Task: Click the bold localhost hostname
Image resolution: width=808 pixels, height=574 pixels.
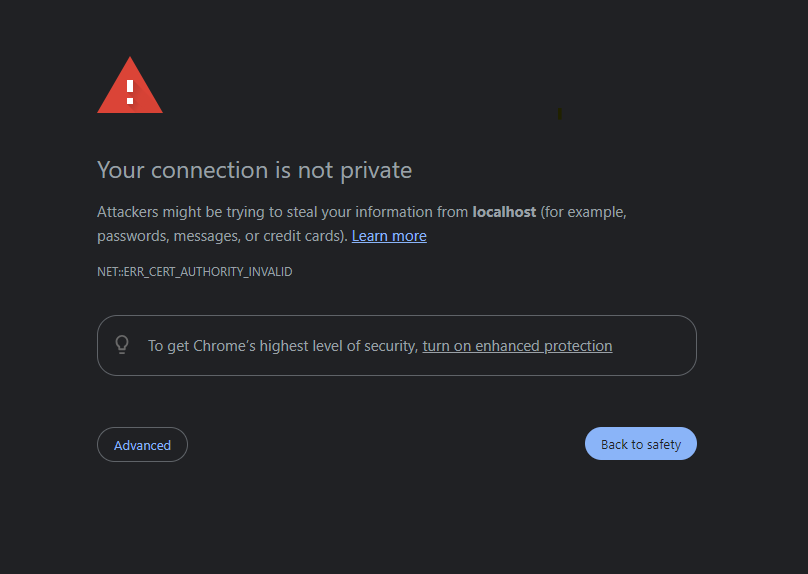Action: click(x=504, y=212)
